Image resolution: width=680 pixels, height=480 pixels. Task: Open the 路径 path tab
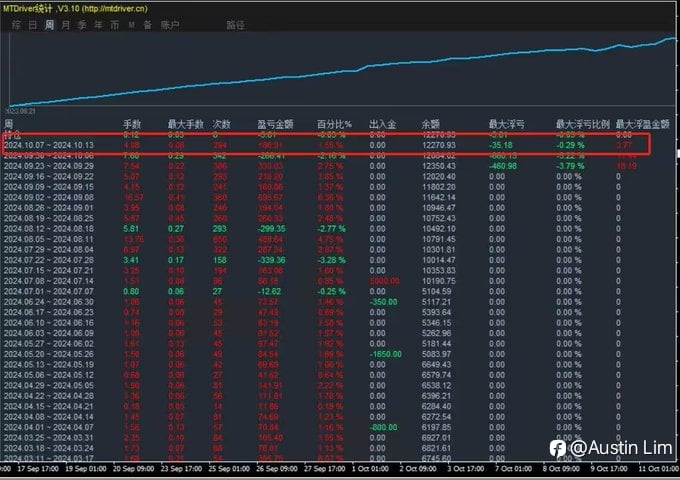pos(235,25)
